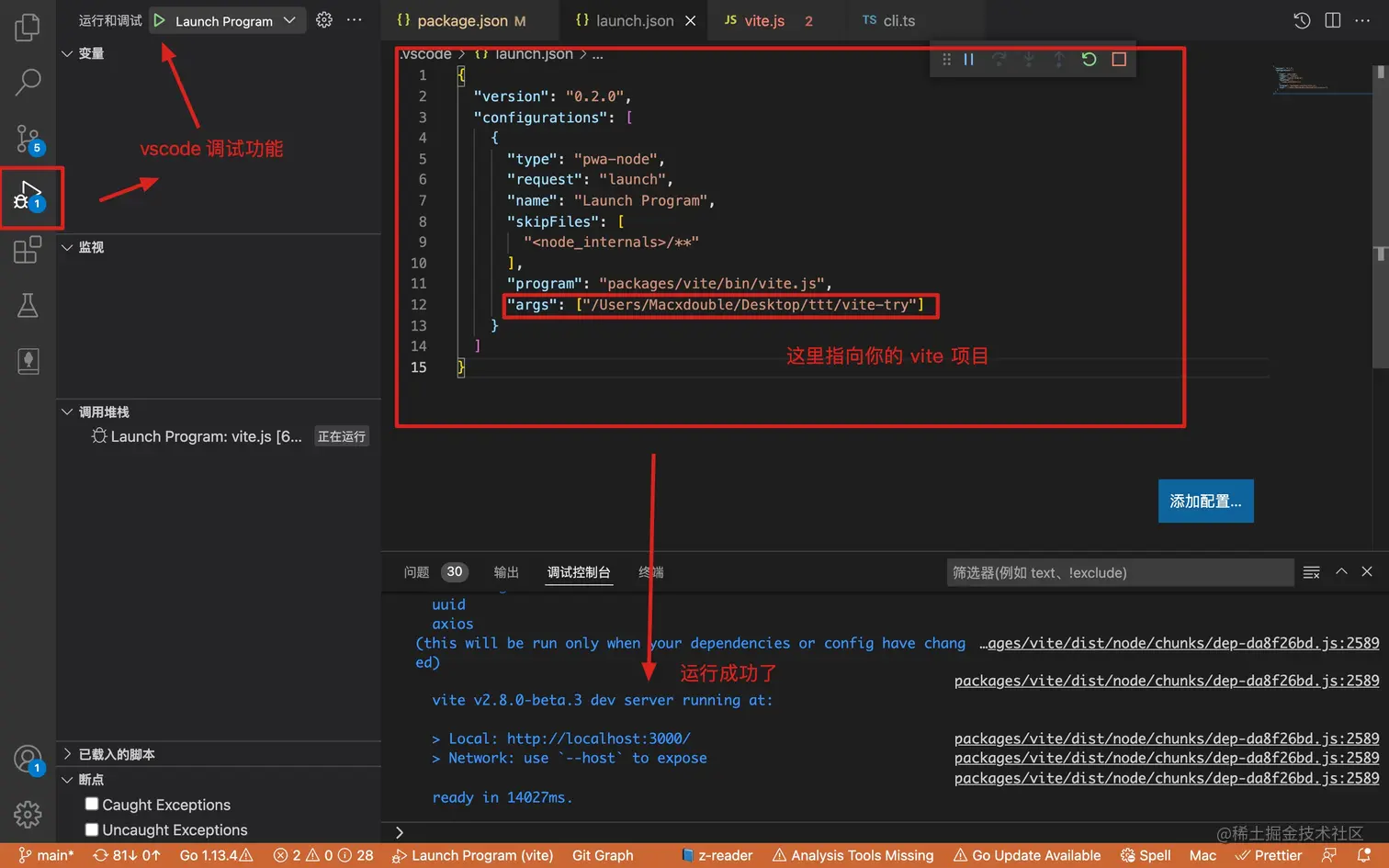Viewport: 1389px width, 868px height.
Task: Open the Manage gear at sidebar bottom
Action: 28,814
